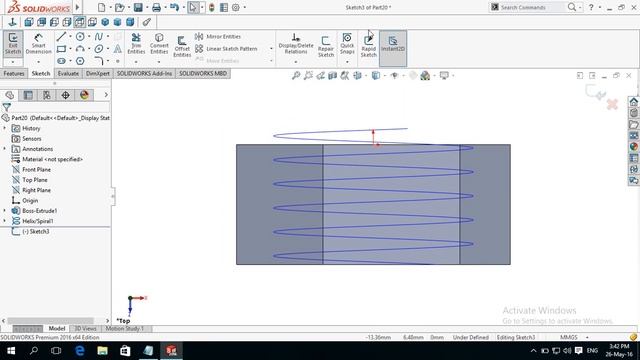Open Trim Entities dropdown arrow
Image resolution: width=640 pixels, height=360 pixels.
point(136,62)
